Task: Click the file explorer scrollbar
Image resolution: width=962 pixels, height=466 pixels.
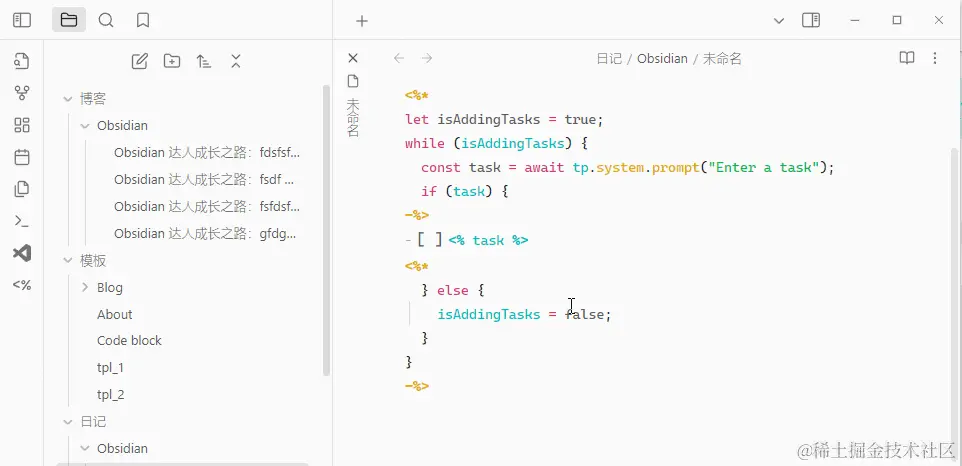Action: coord(326,230)
